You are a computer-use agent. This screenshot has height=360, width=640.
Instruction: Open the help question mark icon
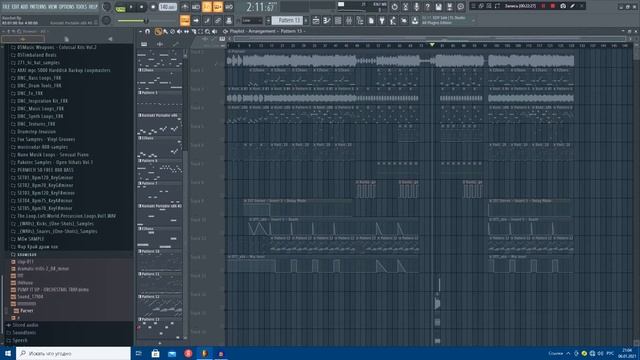click(x=428, y=7)
